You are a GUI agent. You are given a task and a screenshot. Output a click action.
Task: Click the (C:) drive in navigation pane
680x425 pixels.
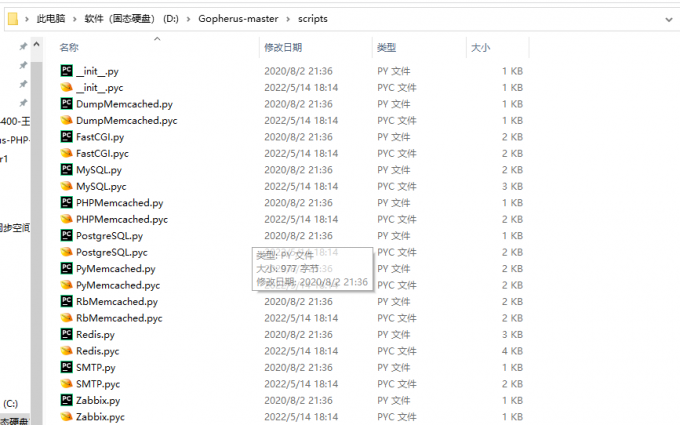click(10, 404)
